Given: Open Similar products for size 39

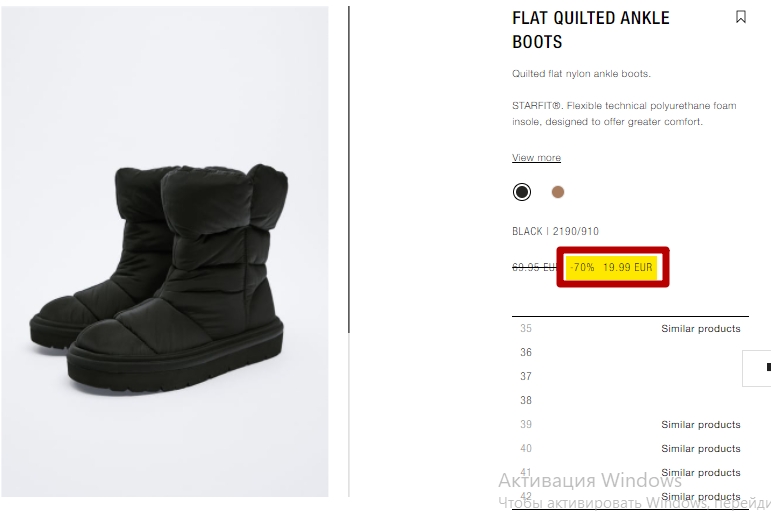Looking at the screenshot, I should pos(701,424).
